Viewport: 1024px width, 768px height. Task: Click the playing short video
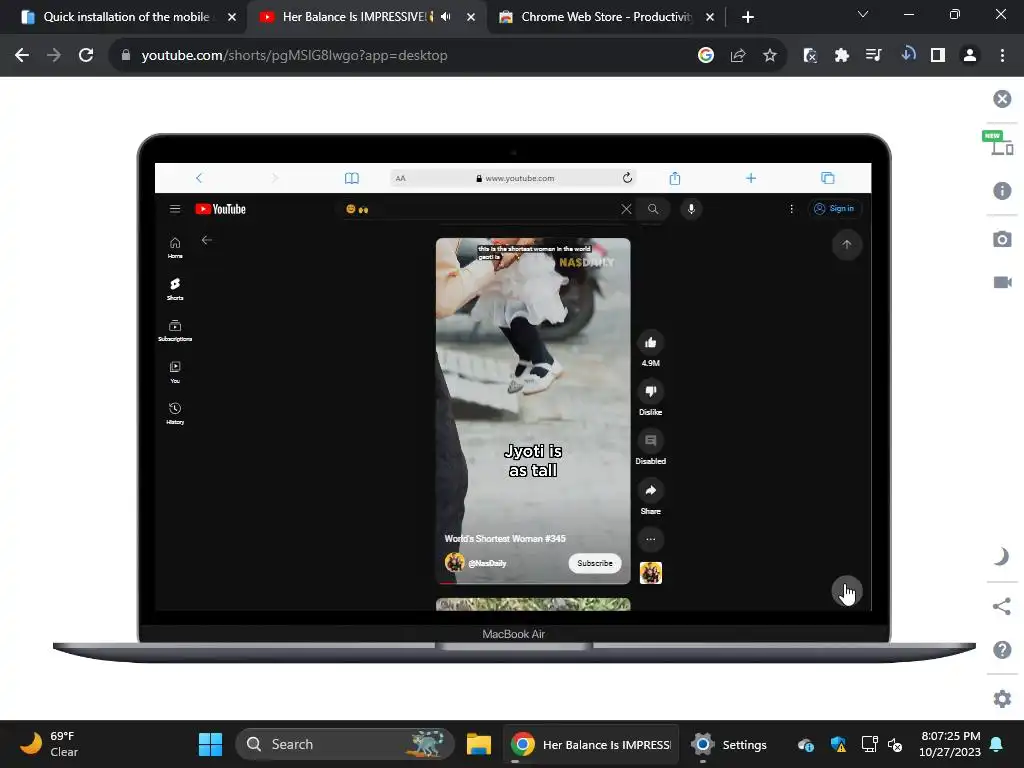(x=533, y=410)
